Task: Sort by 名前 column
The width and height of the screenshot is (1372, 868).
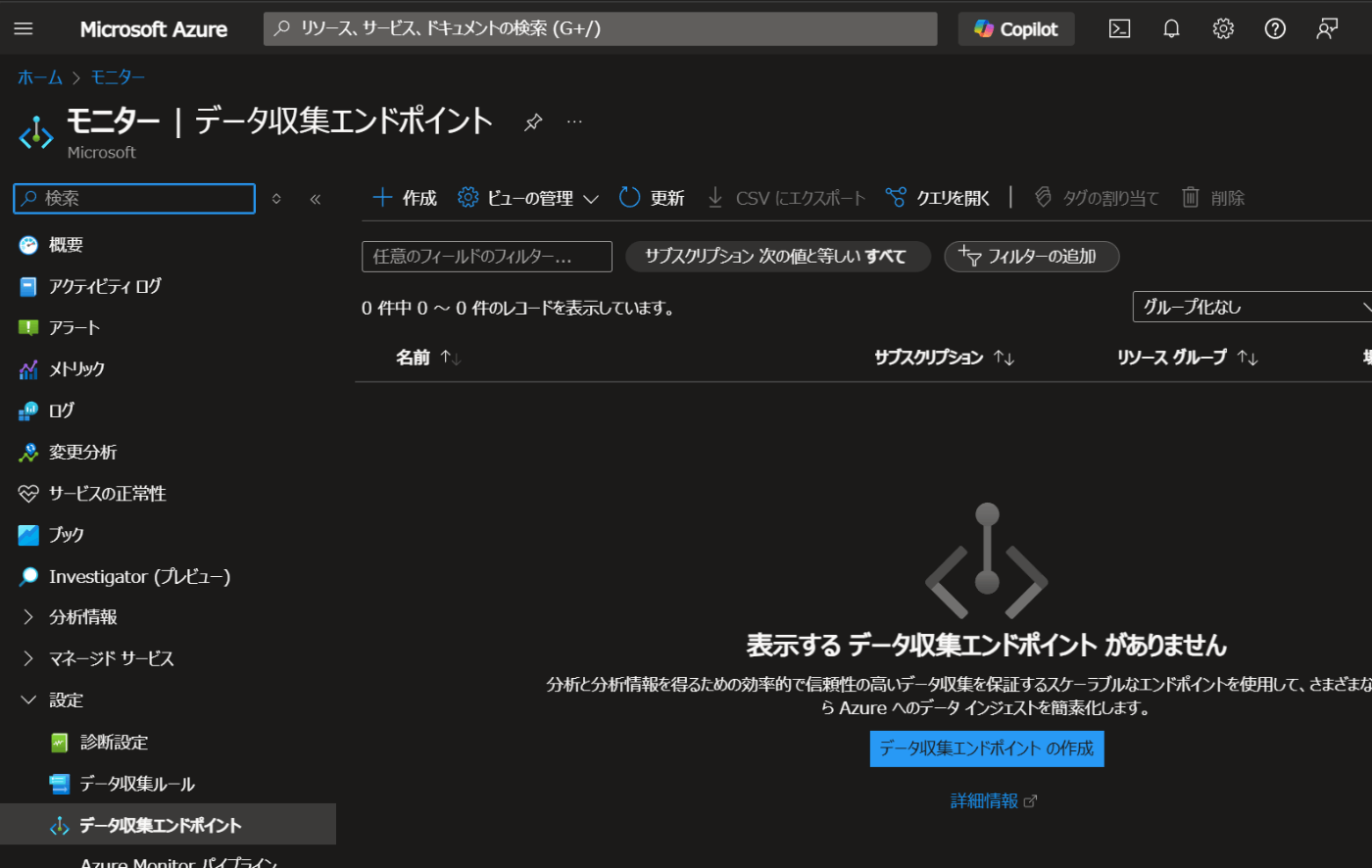Action: 428,358
